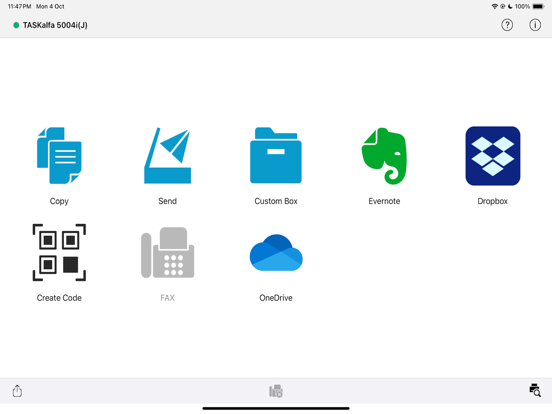The image size is (552, 414).
Task: Show app information icon
Action: click(535, 25)
